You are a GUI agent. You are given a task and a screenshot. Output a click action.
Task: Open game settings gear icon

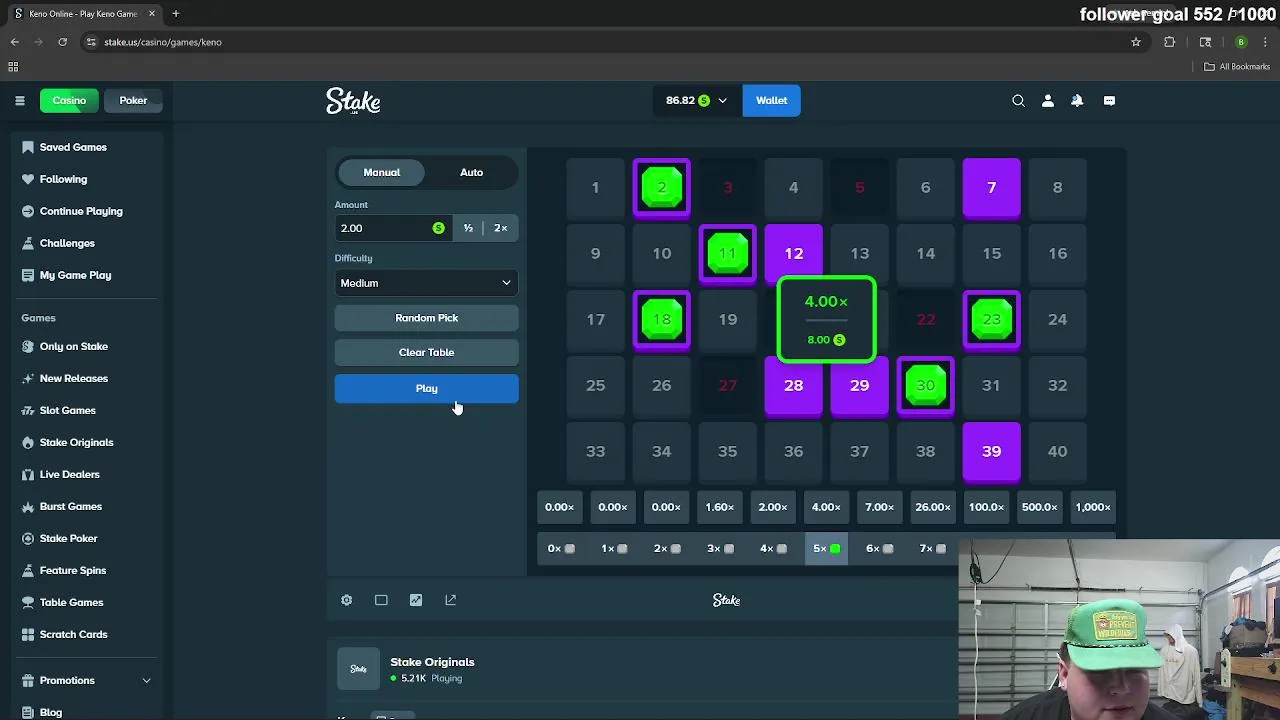tap(346, 600)
